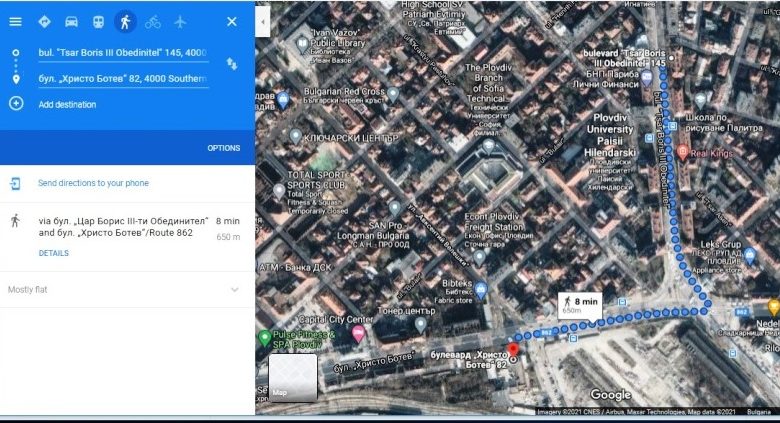Click the Add destination plus icon
This screenshot has width=780, height=423.
tap(16, 104)
